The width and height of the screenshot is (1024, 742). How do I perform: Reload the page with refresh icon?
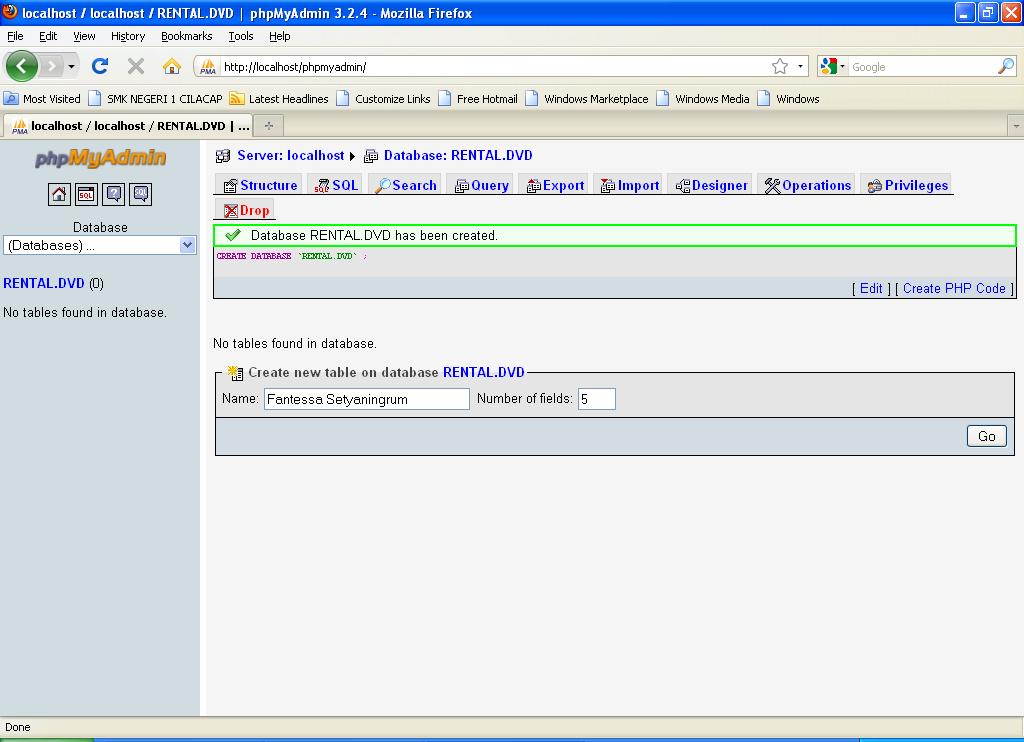click(x=100, y=66)
